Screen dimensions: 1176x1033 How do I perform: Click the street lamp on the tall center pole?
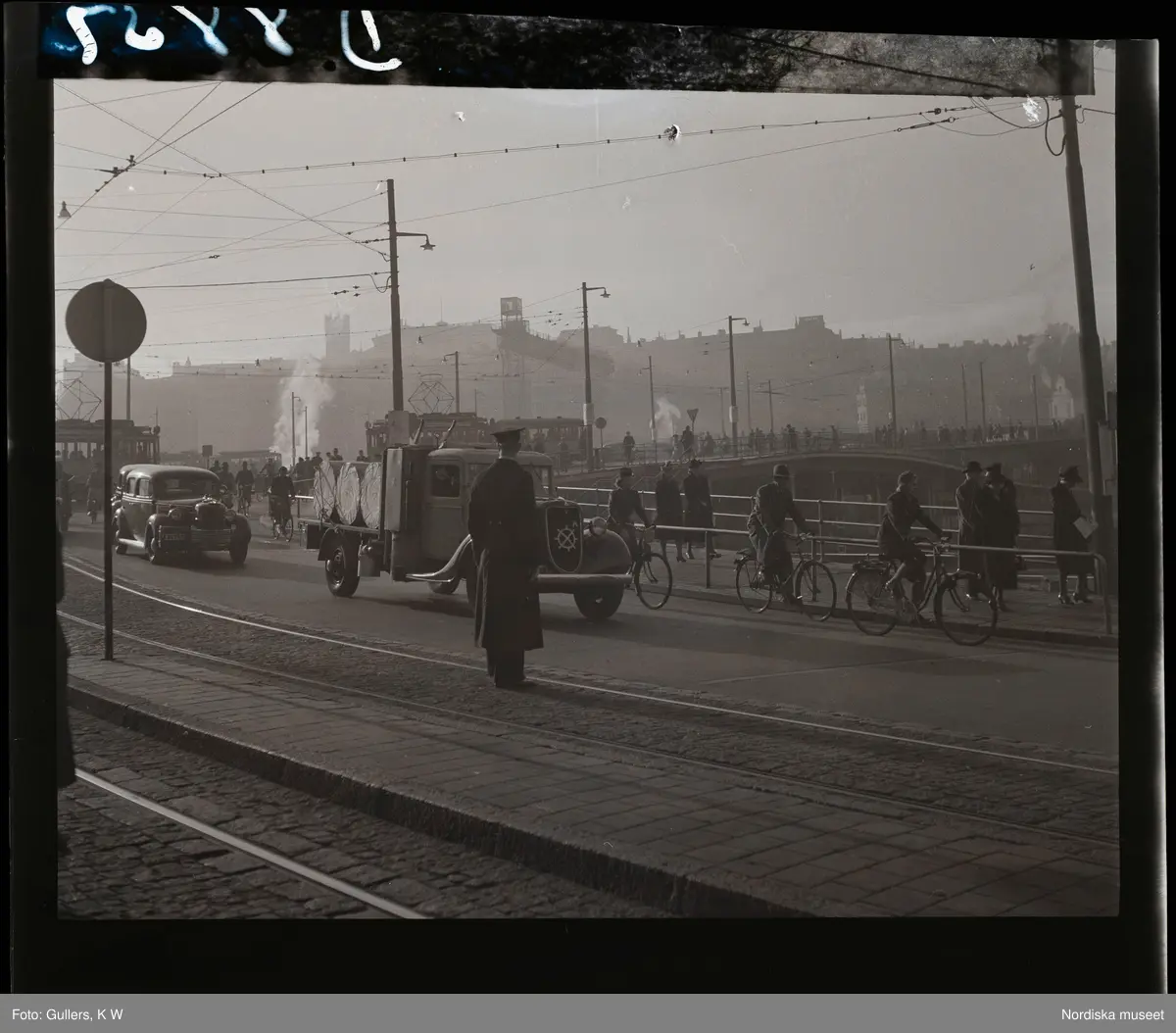pyautogui.click(x=425, y=241)
